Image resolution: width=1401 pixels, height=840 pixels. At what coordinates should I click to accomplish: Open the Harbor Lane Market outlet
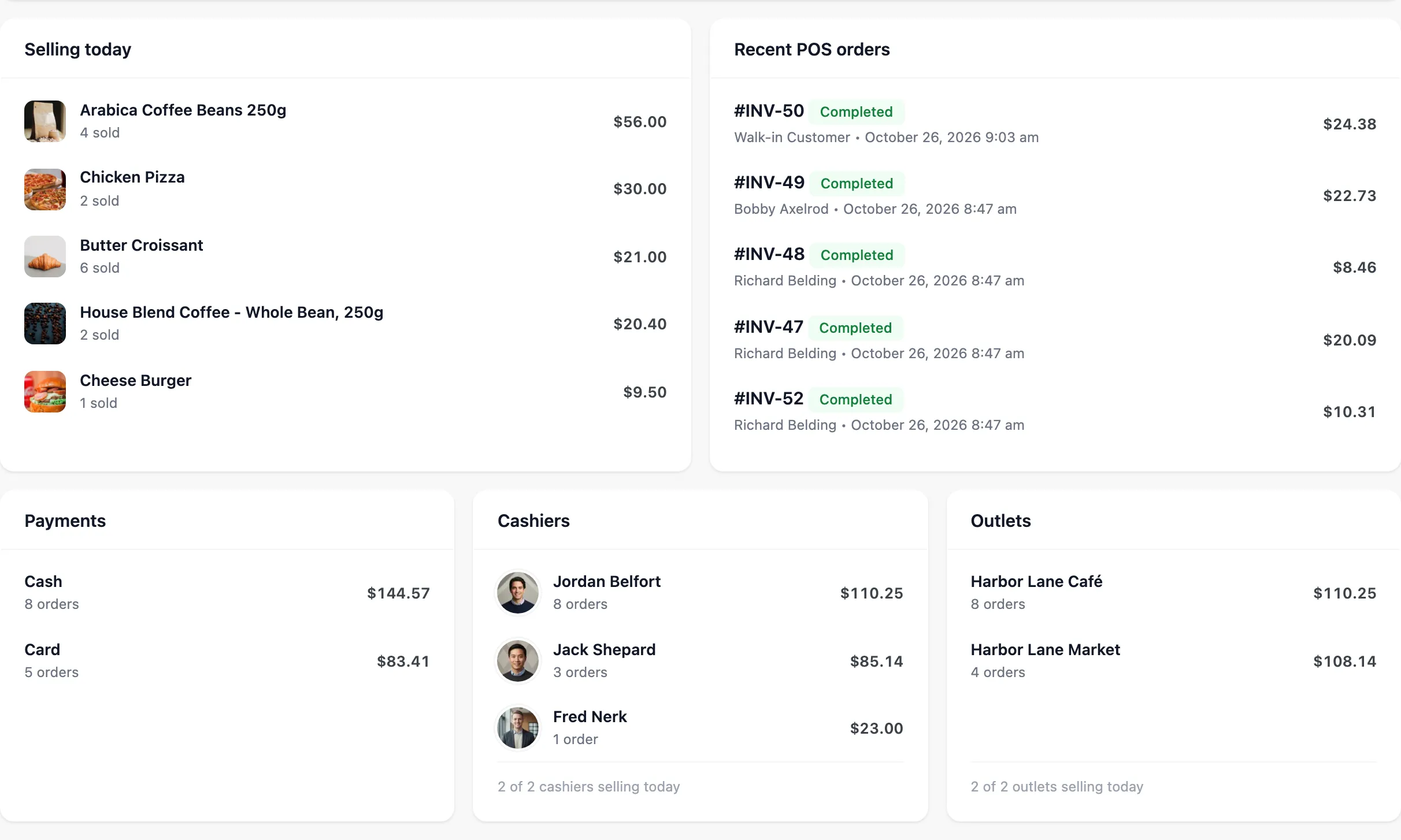(1173, 661)
